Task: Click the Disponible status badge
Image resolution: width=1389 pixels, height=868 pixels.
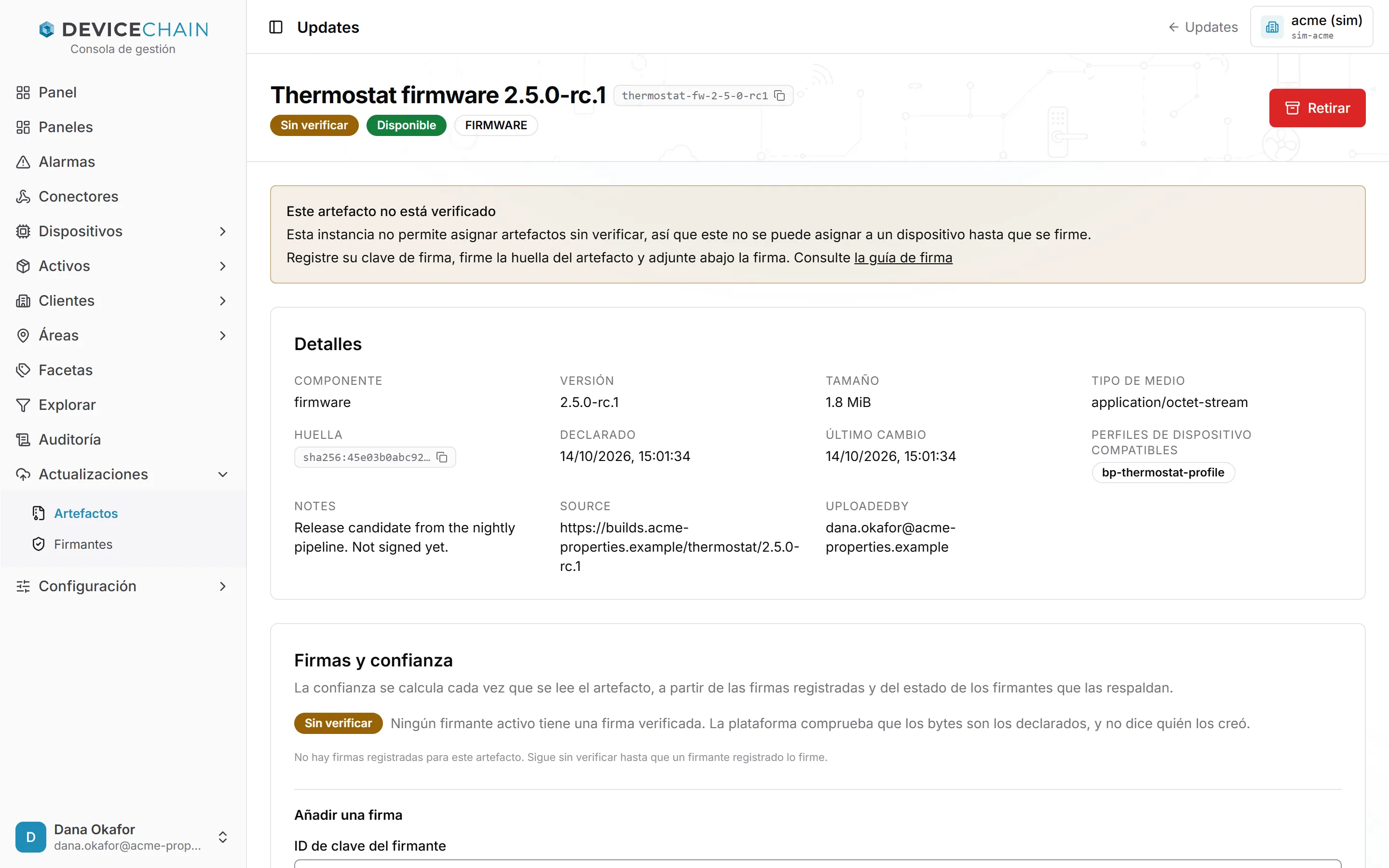Action: pyautogui.click(x=407, y=125)
